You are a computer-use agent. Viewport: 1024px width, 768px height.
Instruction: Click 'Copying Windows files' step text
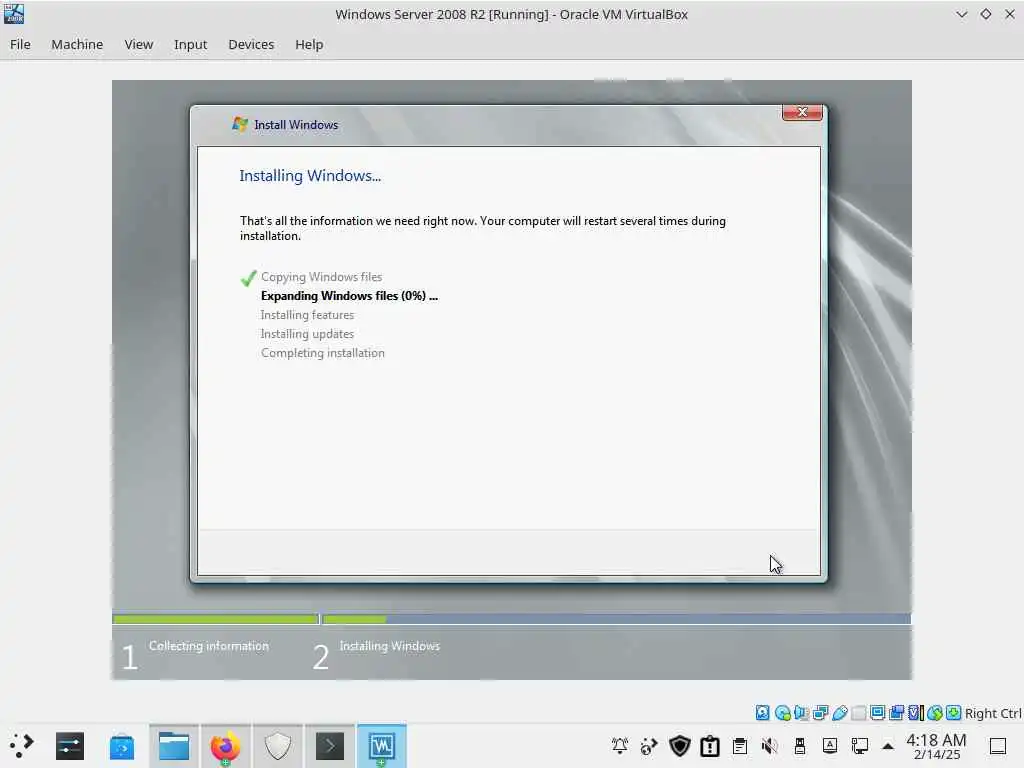click(x=321, y=277)
